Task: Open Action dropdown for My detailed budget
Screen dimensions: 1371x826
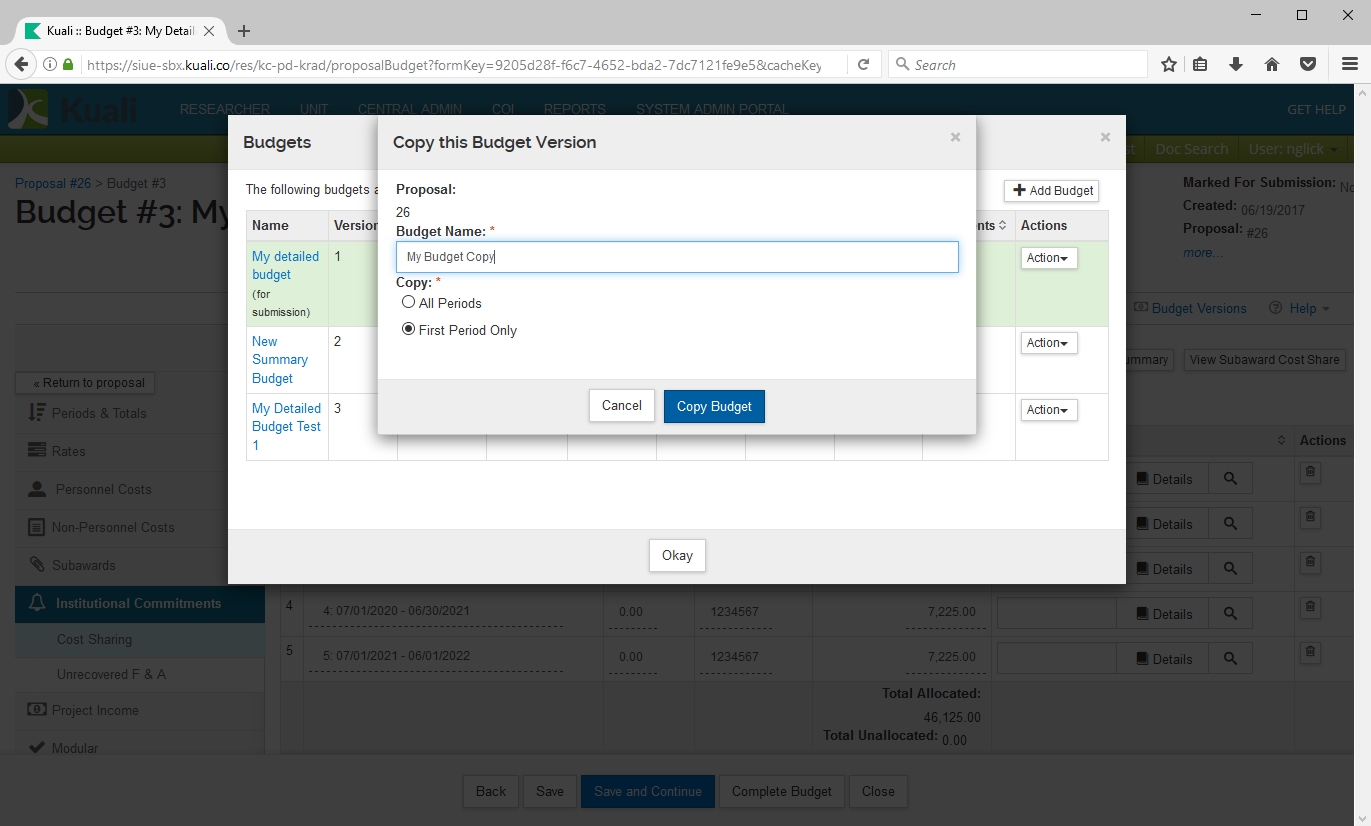Action: click(1047, 258)
